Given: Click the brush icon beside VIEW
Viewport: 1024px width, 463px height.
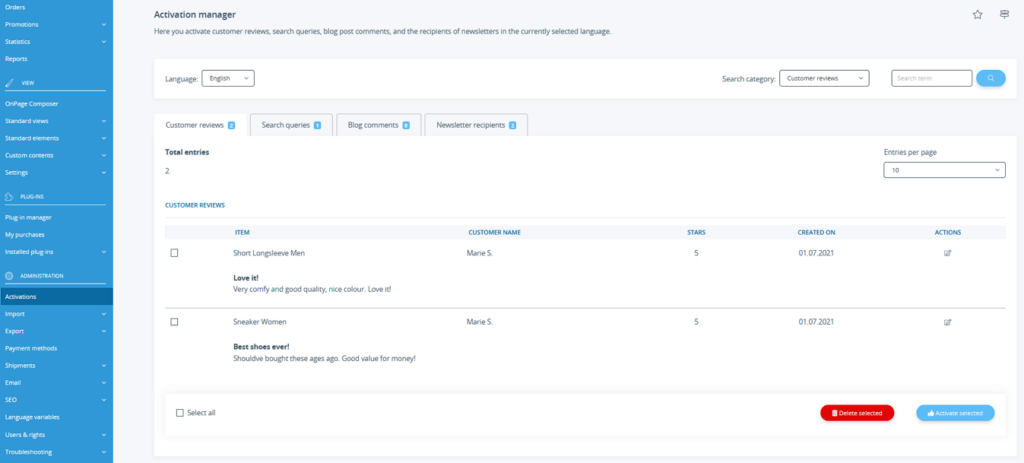Looking at the screenshot, I should click(9, 85).
